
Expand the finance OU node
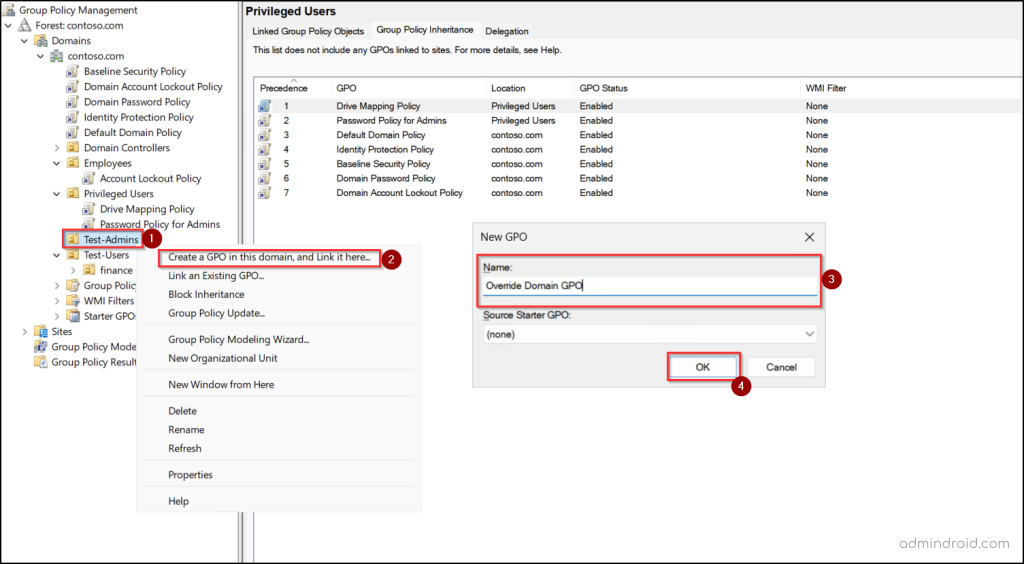click(73, 270)
